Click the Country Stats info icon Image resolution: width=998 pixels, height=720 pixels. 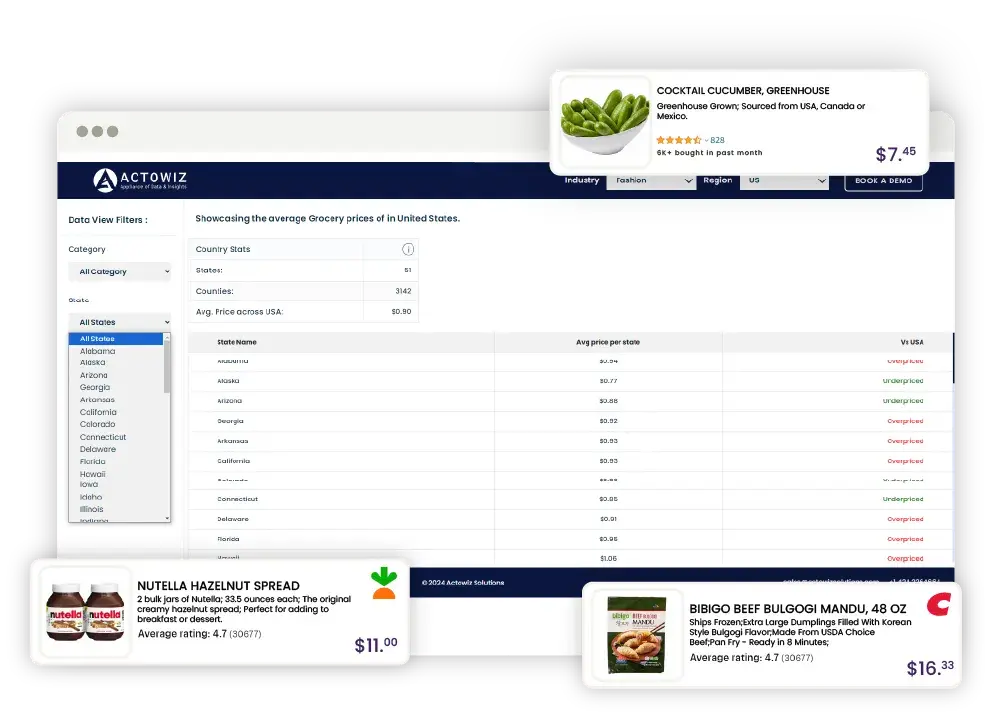pos(408,249)
